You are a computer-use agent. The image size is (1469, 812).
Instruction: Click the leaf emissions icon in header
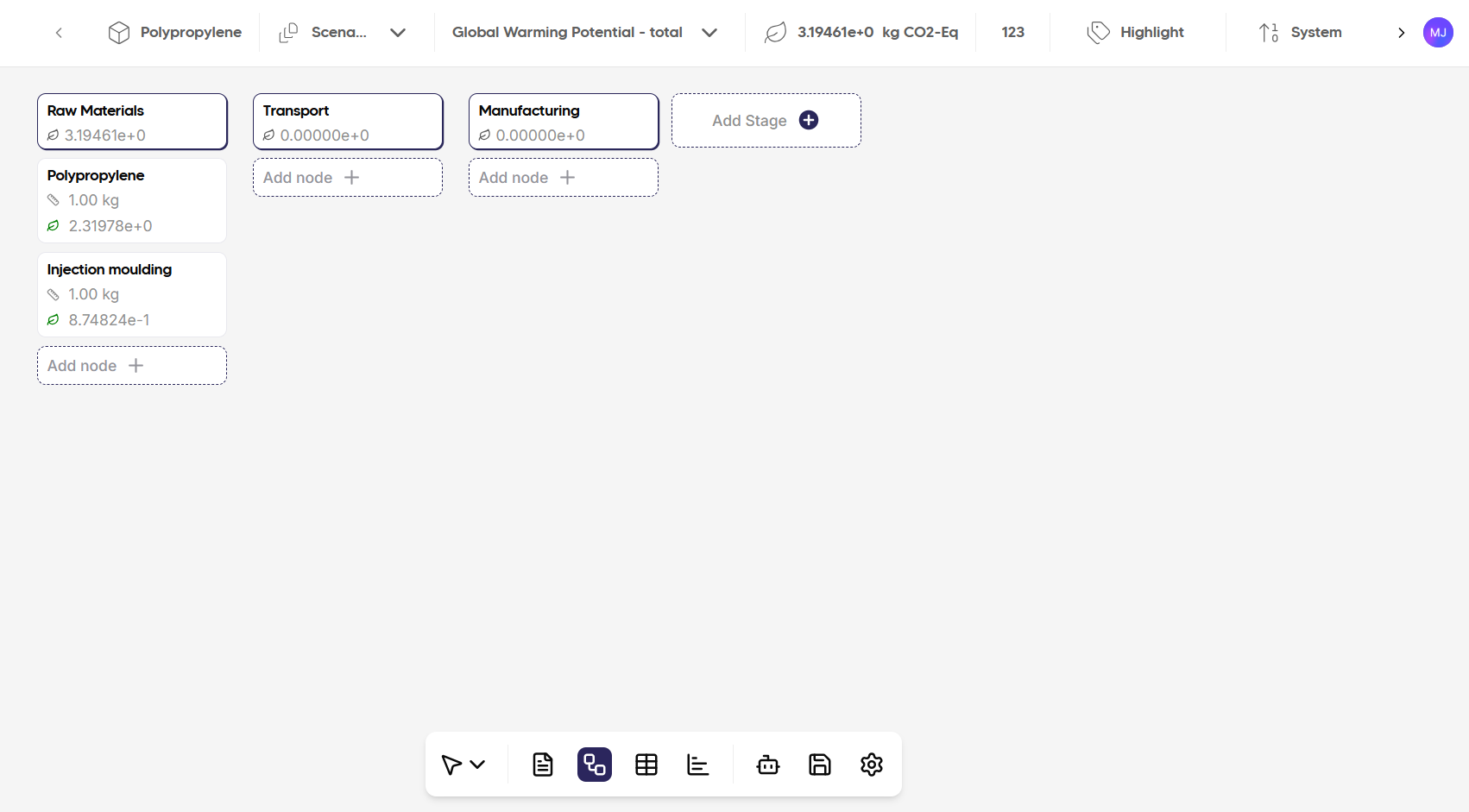[x=774, y=32]
